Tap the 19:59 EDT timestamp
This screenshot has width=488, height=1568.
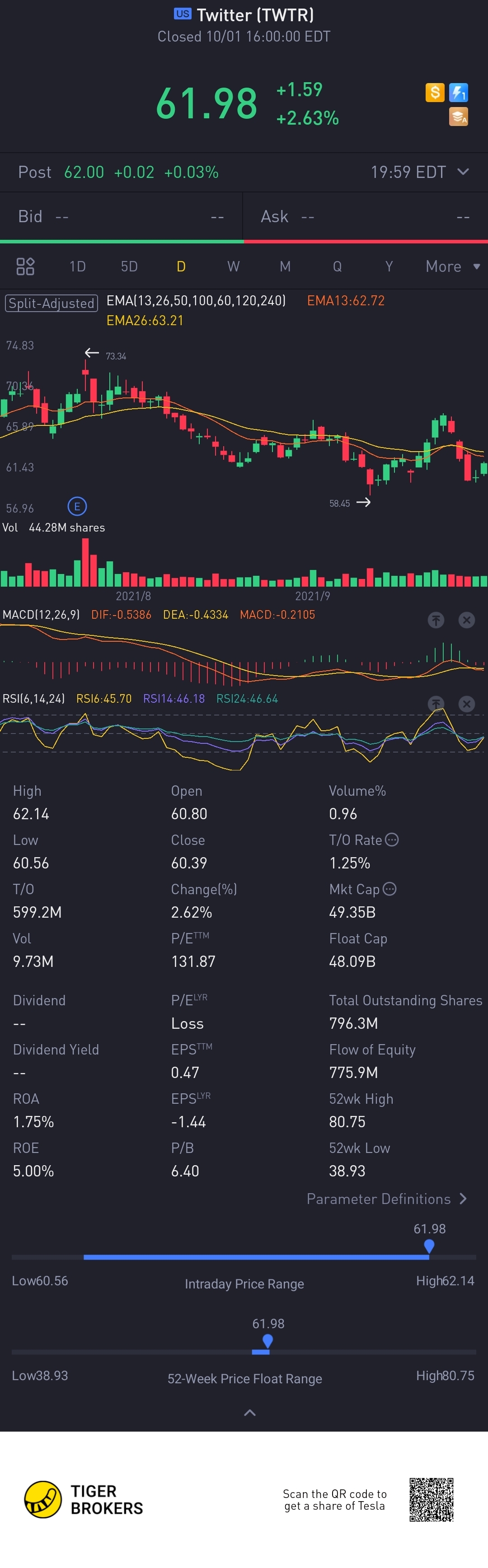[408, 172]
